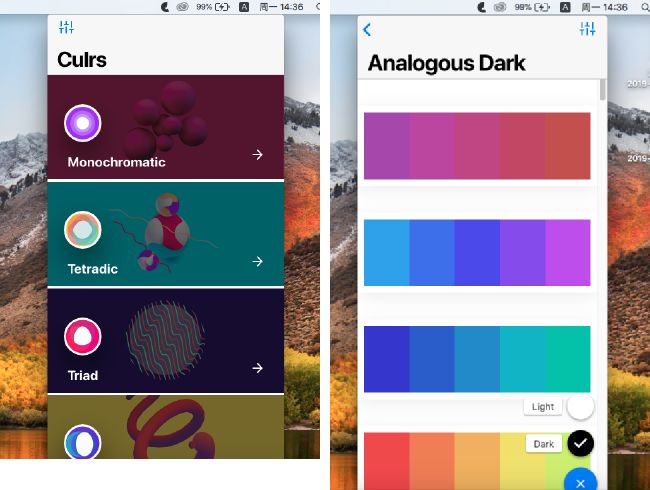Click the Dark label button
Image resolution: width=650 pixels, height=490 pixels.
click(543, 444)
